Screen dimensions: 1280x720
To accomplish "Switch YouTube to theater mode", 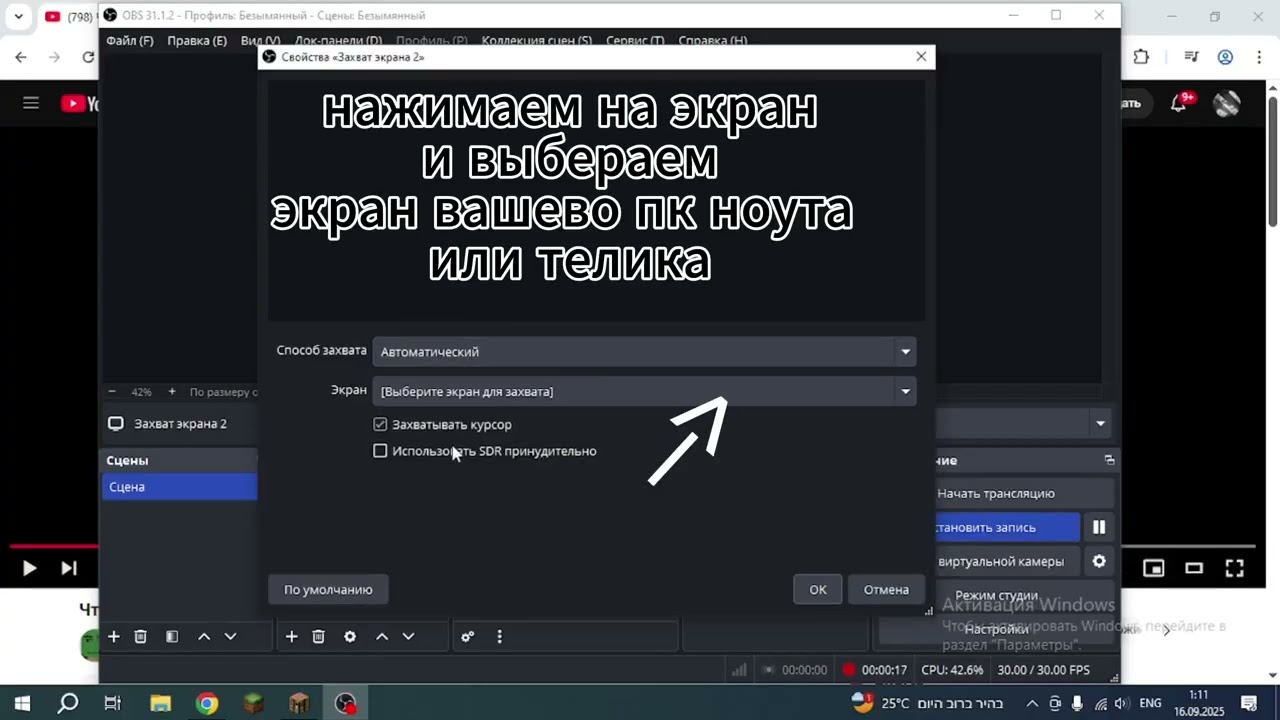I will coord(1194,568).
